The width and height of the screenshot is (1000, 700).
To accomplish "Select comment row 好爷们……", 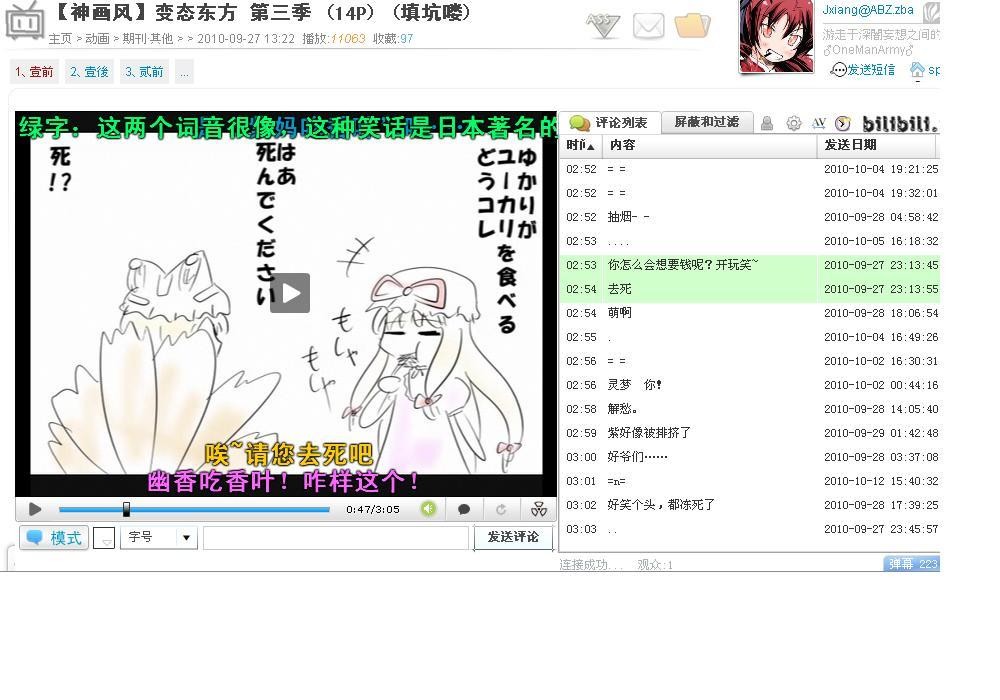I will (x=749, y=457).
